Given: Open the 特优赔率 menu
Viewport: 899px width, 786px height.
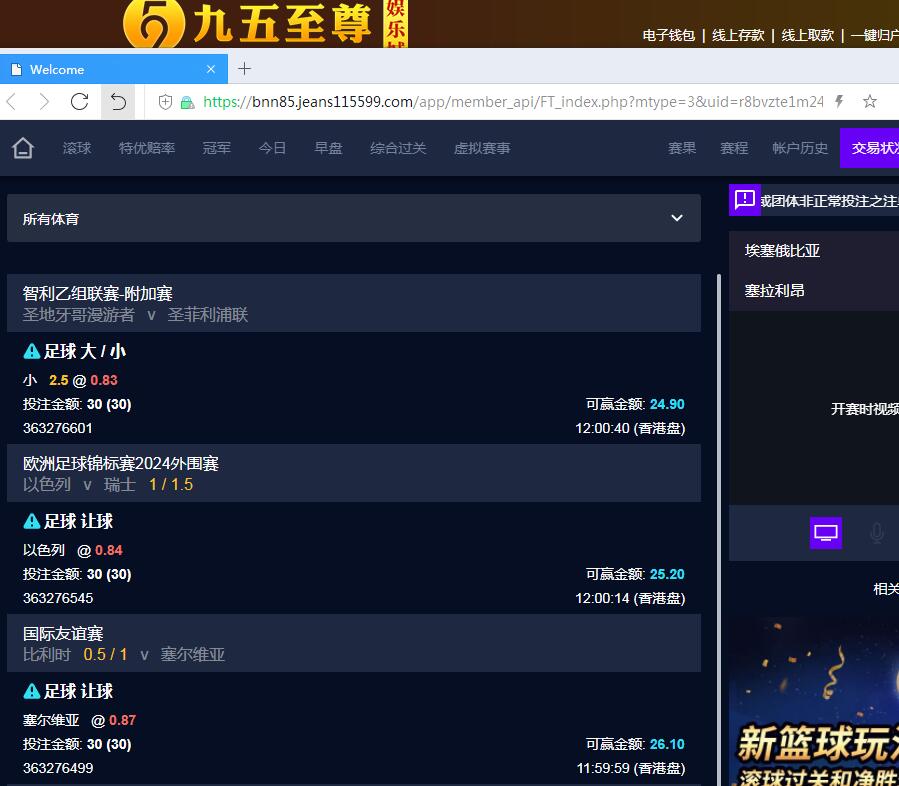Looking at the screenshot, I should pos(147,148).
